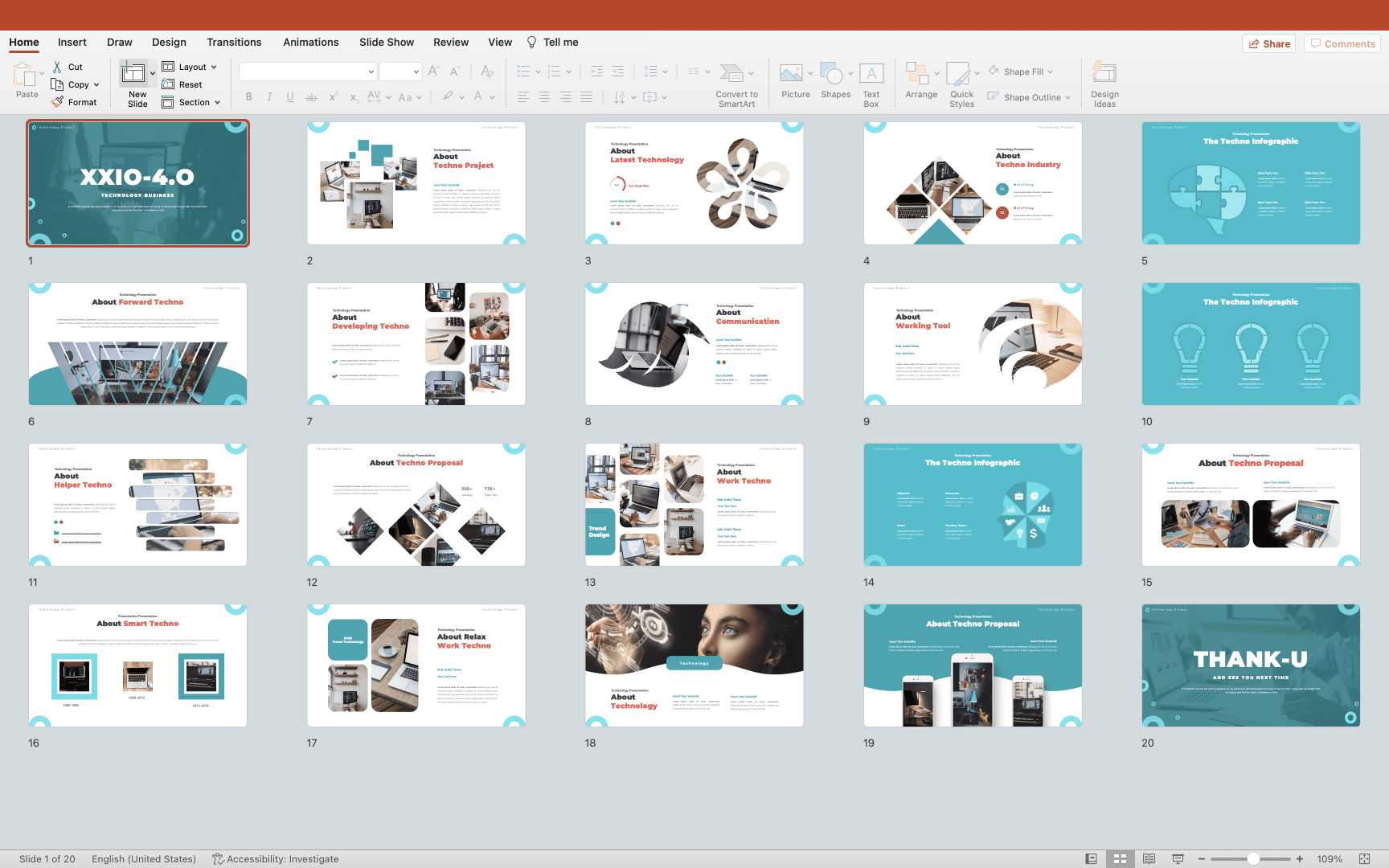Insert a New Slide
The image size is (1389, 868).
133,74
